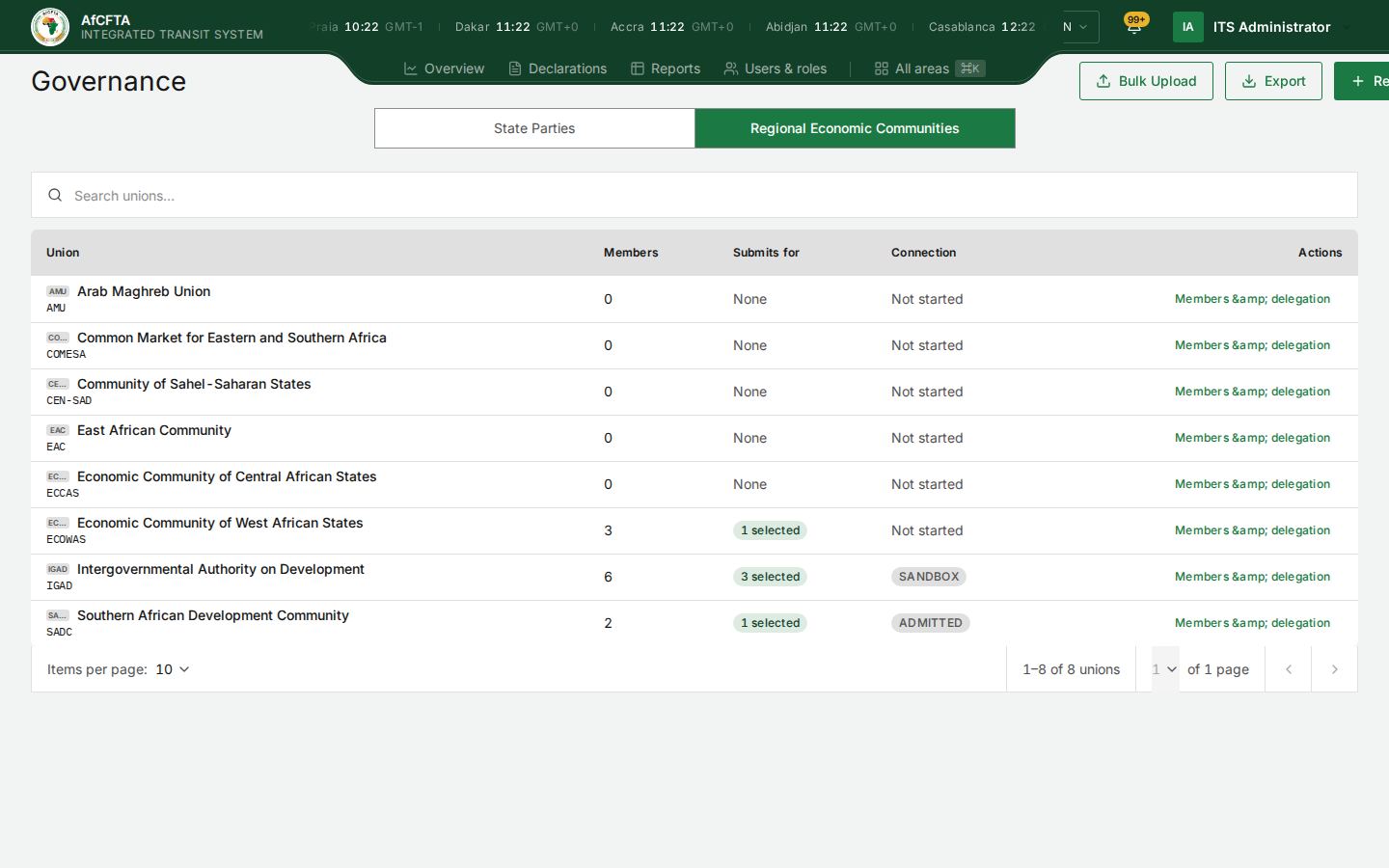Screen dimensions: 1389x868
Task: Click the ADMITTED connection badge
Action: (931, 623)
